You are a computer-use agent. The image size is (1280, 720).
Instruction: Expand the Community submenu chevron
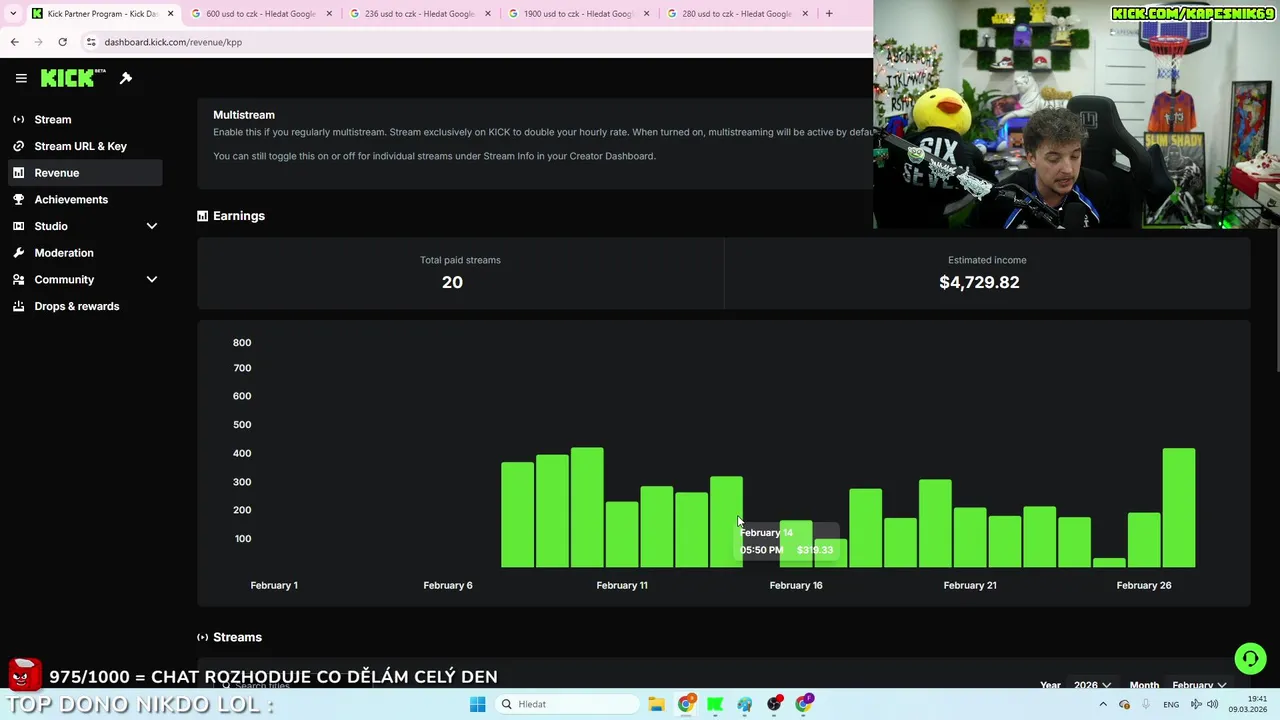pos(152,279)
